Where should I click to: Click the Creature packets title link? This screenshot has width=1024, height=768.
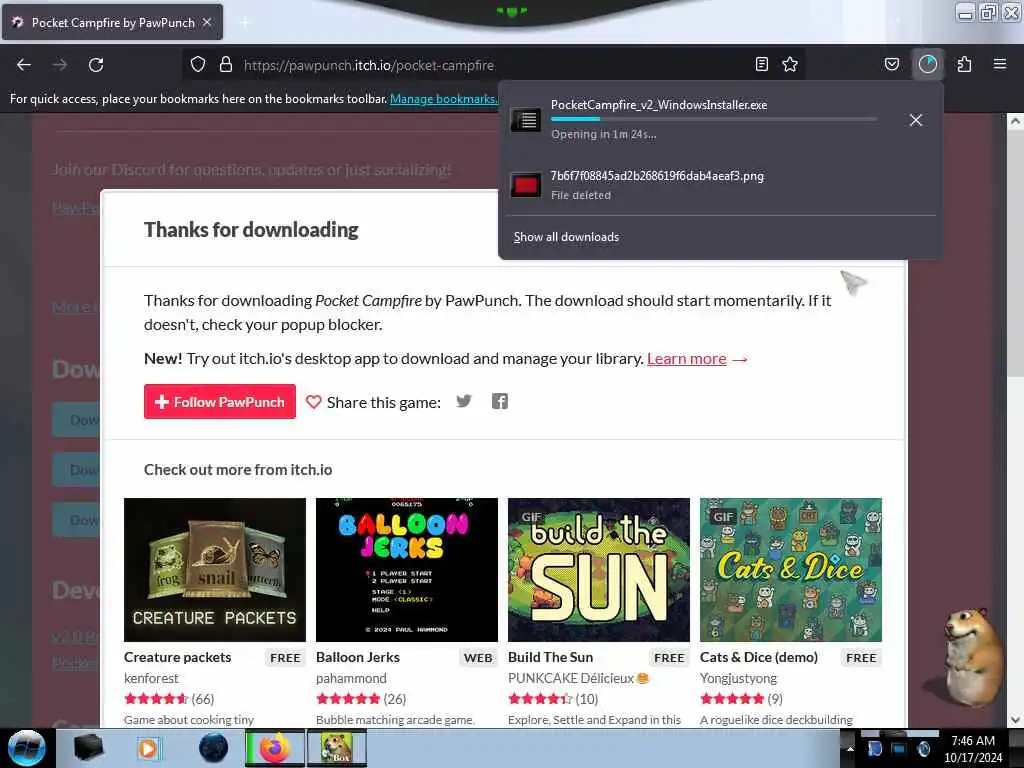178,657
